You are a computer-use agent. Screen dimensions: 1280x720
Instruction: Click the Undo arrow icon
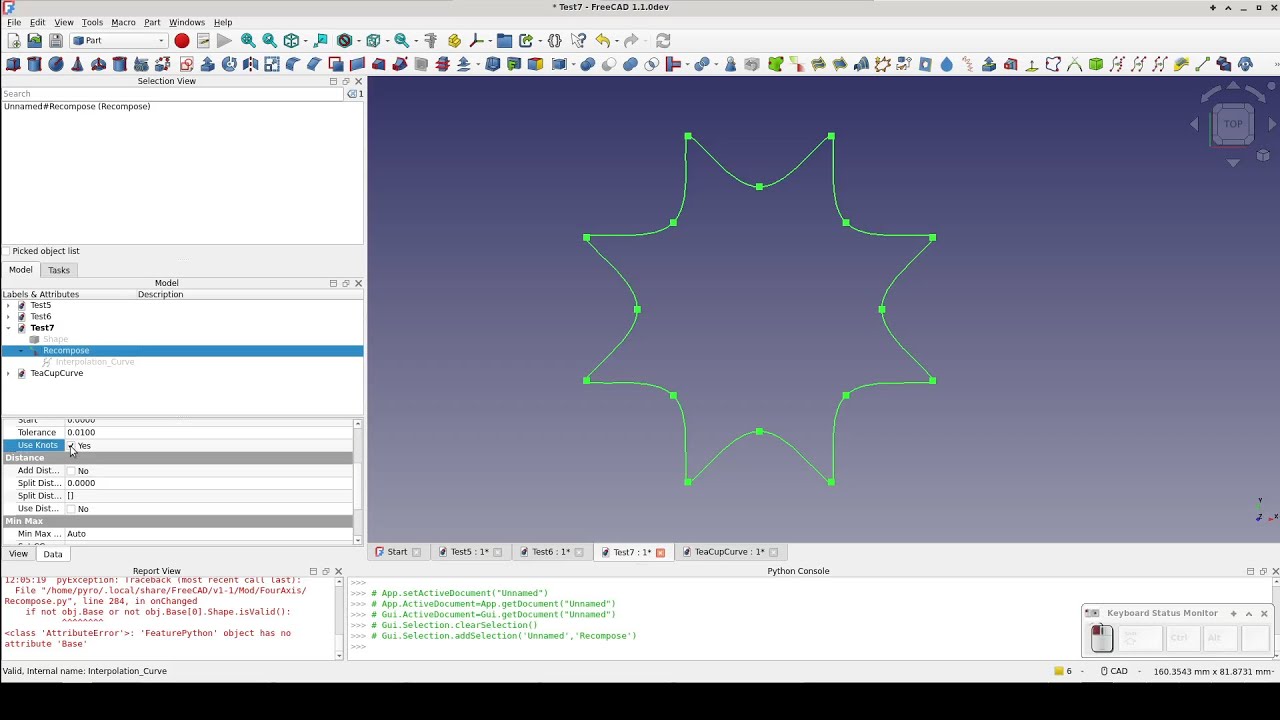pyautogui.click(x=602, y=41)
